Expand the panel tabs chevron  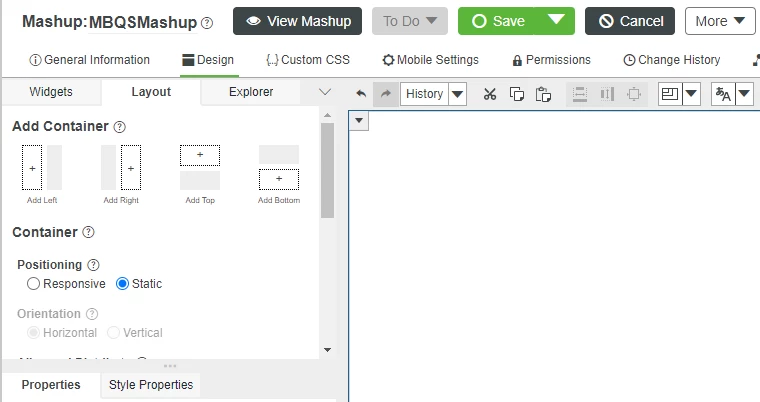[x=325, y=92]
